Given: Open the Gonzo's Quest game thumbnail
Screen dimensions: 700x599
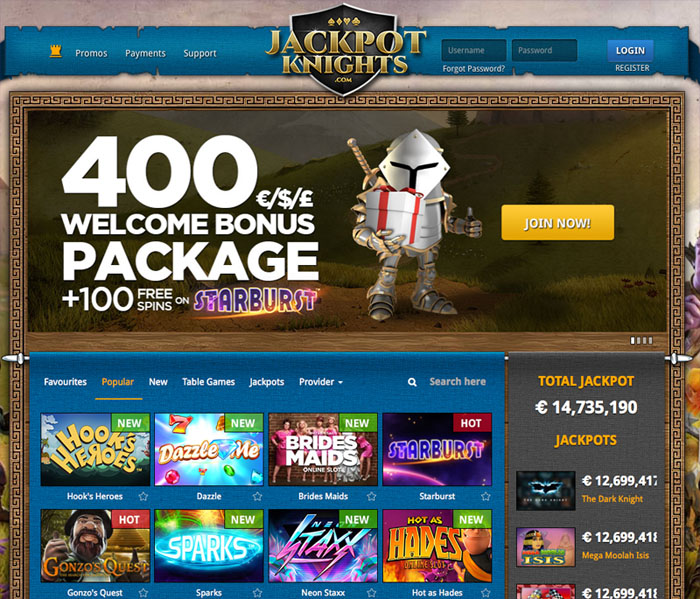Looking at the screenshot, I should tap(95, 546).
